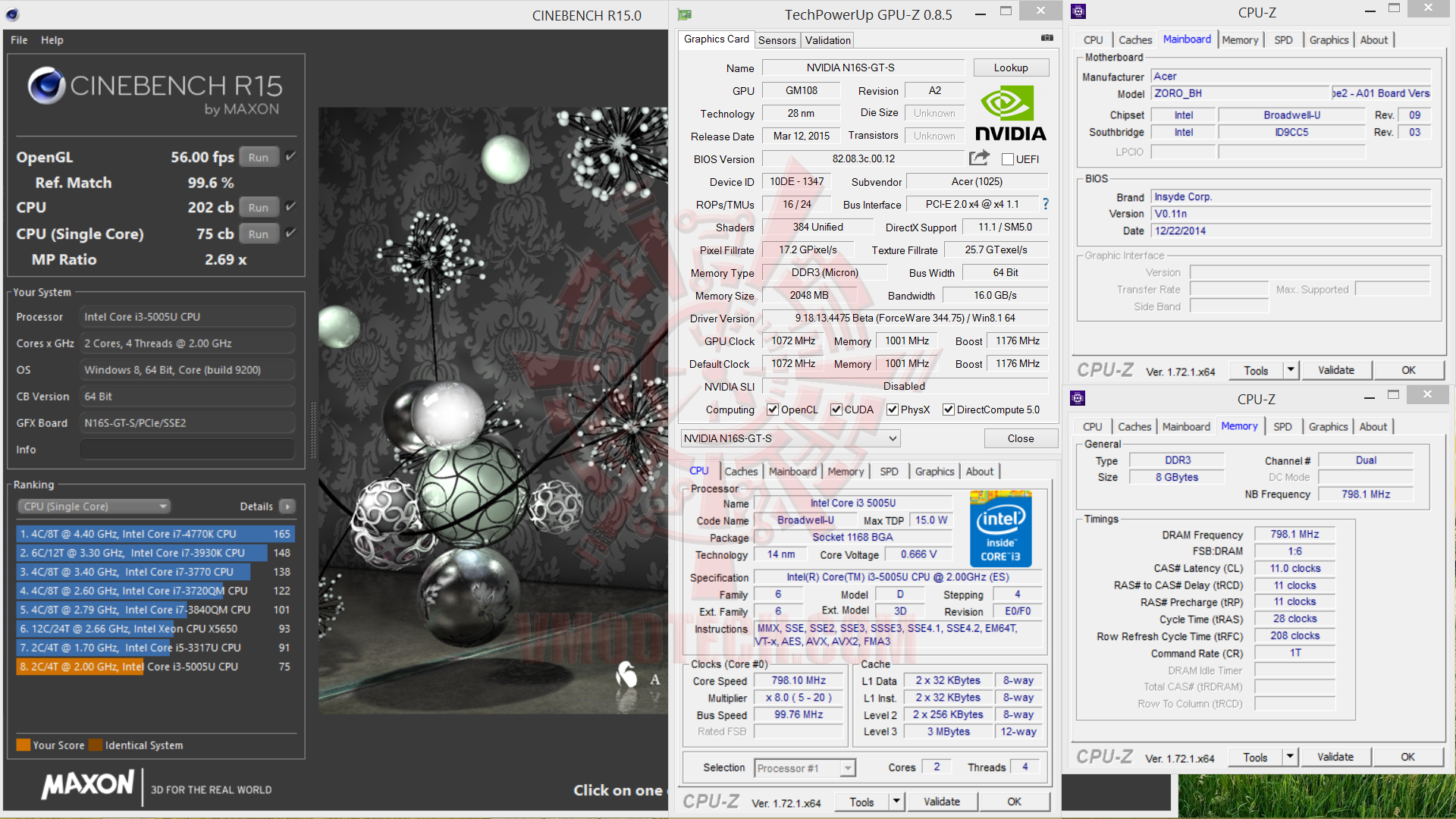Click the NVIDIA logo in GPU-Z

coord(1009,114)
